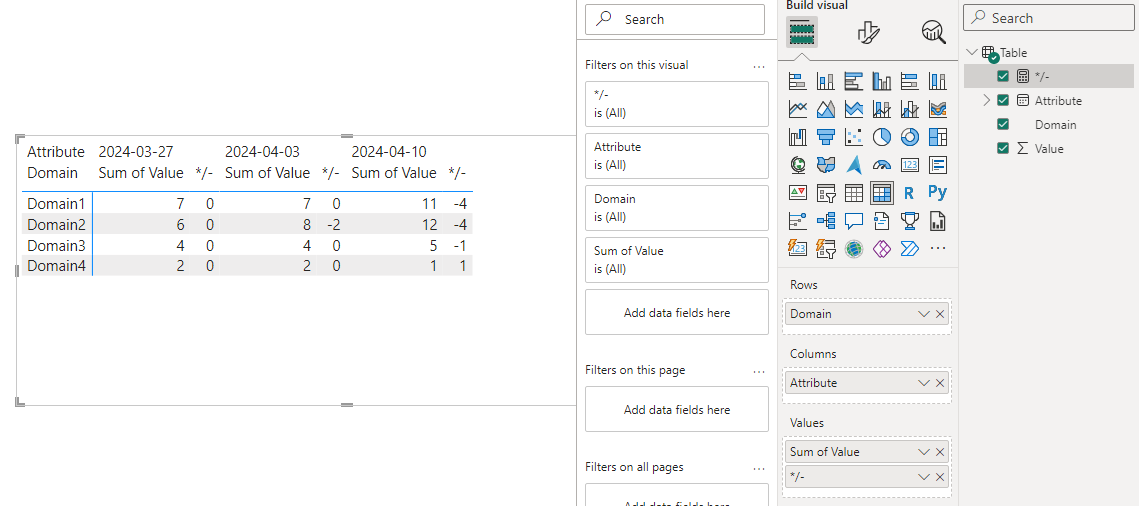Viewport: 1139px width, 506px height.
Task: Open options for Filters on this visual
Action: [759, 66]
